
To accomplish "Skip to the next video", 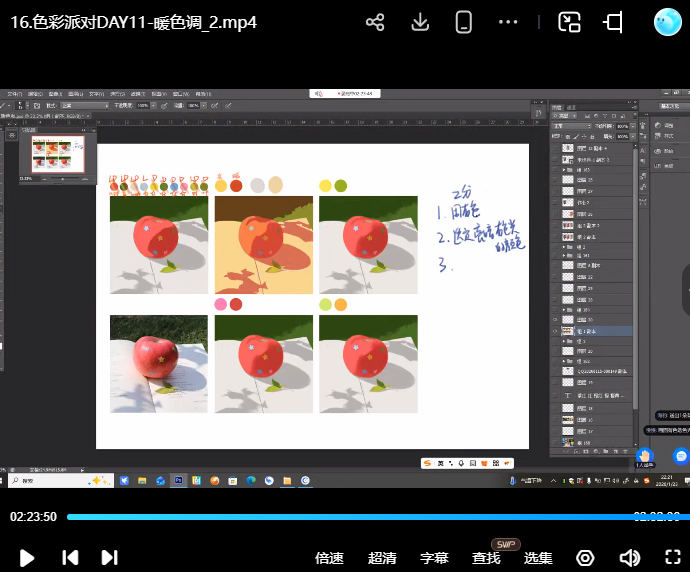I will point(110,557).
